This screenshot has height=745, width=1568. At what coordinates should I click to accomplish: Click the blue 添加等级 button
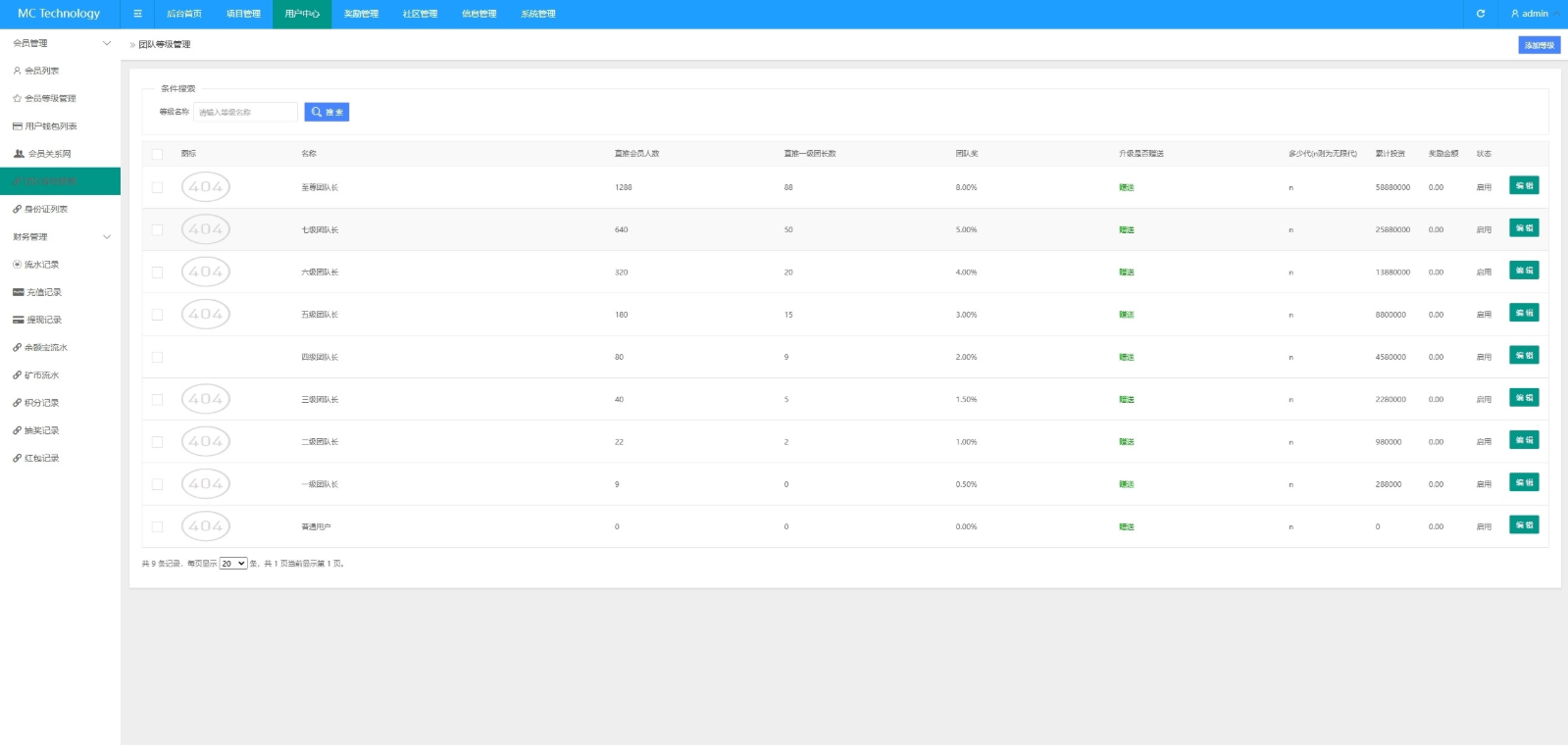[x=1539, y=45]
